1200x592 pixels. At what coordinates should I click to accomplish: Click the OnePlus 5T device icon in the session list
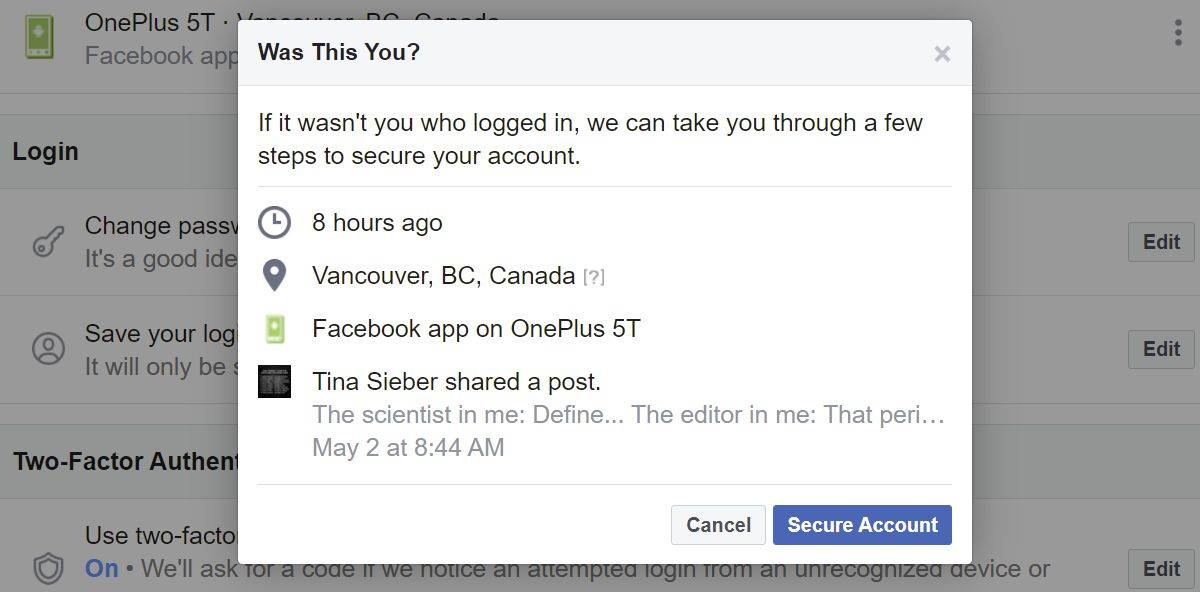(x=40, y=38)
